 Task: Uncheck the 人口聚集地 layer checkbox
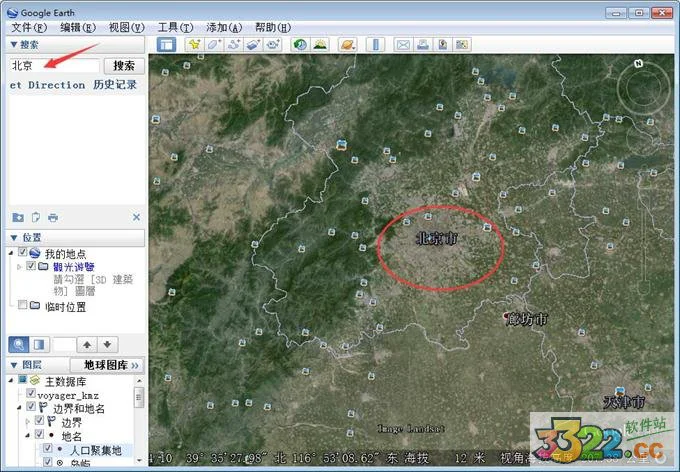(x=48, y=448)
